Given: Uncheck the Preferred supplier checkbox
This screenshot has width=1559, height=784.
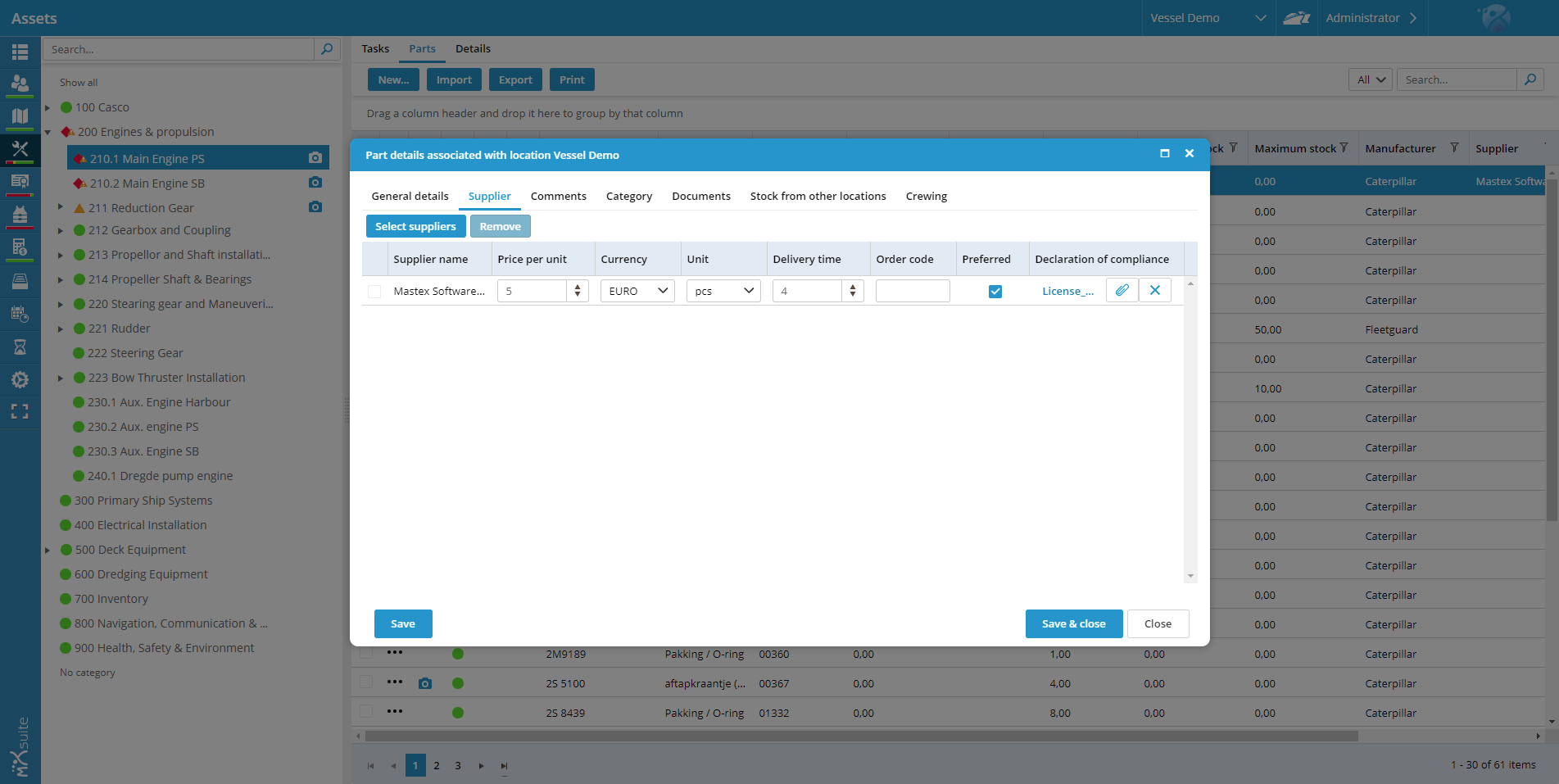Looking at the screenshot, I should coord(995,292).
